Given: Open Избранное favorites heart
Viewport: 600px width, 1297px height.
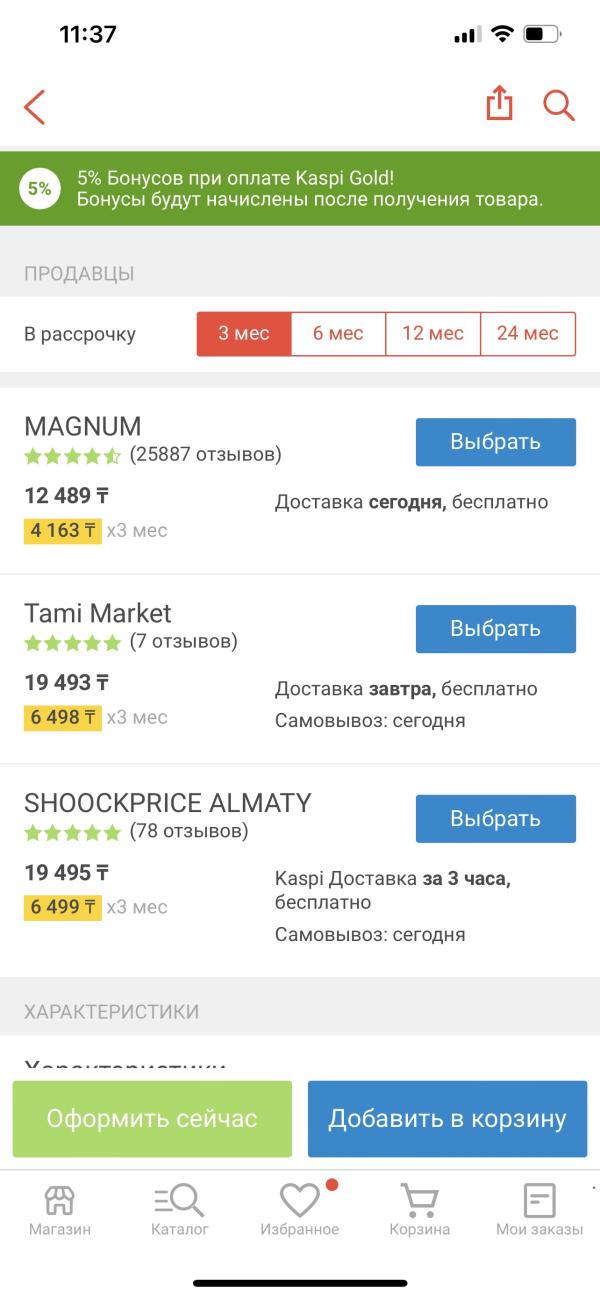Looking at the screenshot, I should click(x=300, y=1211).
